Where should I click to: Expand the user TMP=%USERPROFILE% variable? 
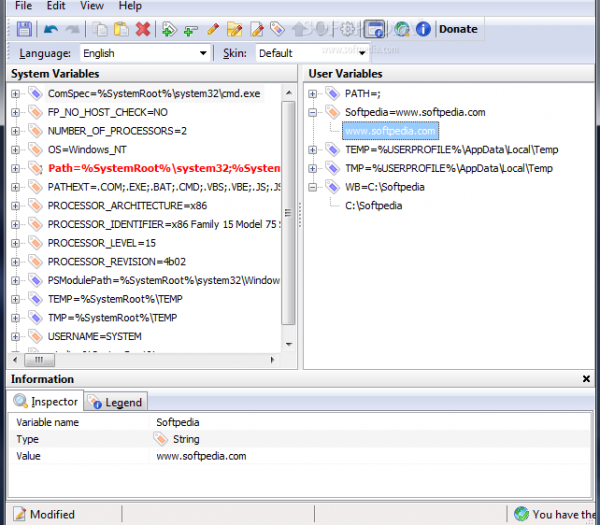(313, 168)
